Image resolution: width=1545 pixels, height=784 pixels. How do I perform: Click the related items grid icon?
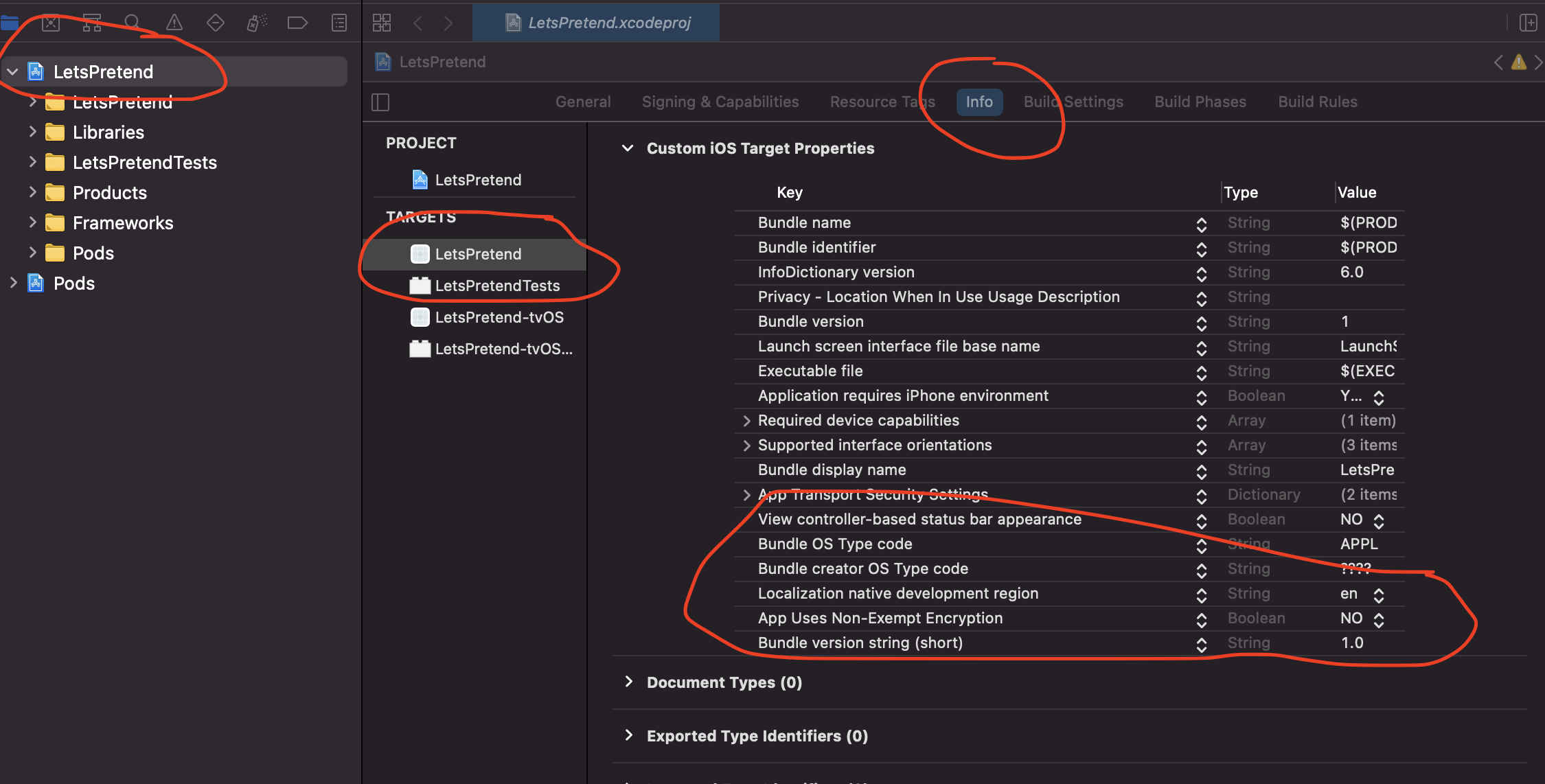coord(382,23)
